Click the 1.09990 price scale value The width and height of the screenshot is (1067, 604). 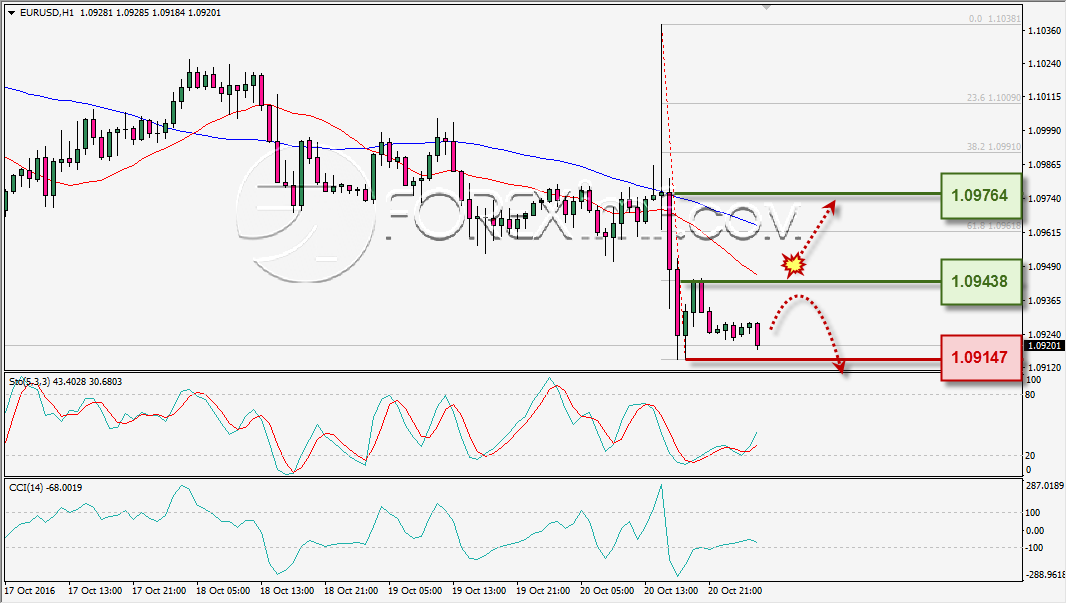tap(1045, 131)
